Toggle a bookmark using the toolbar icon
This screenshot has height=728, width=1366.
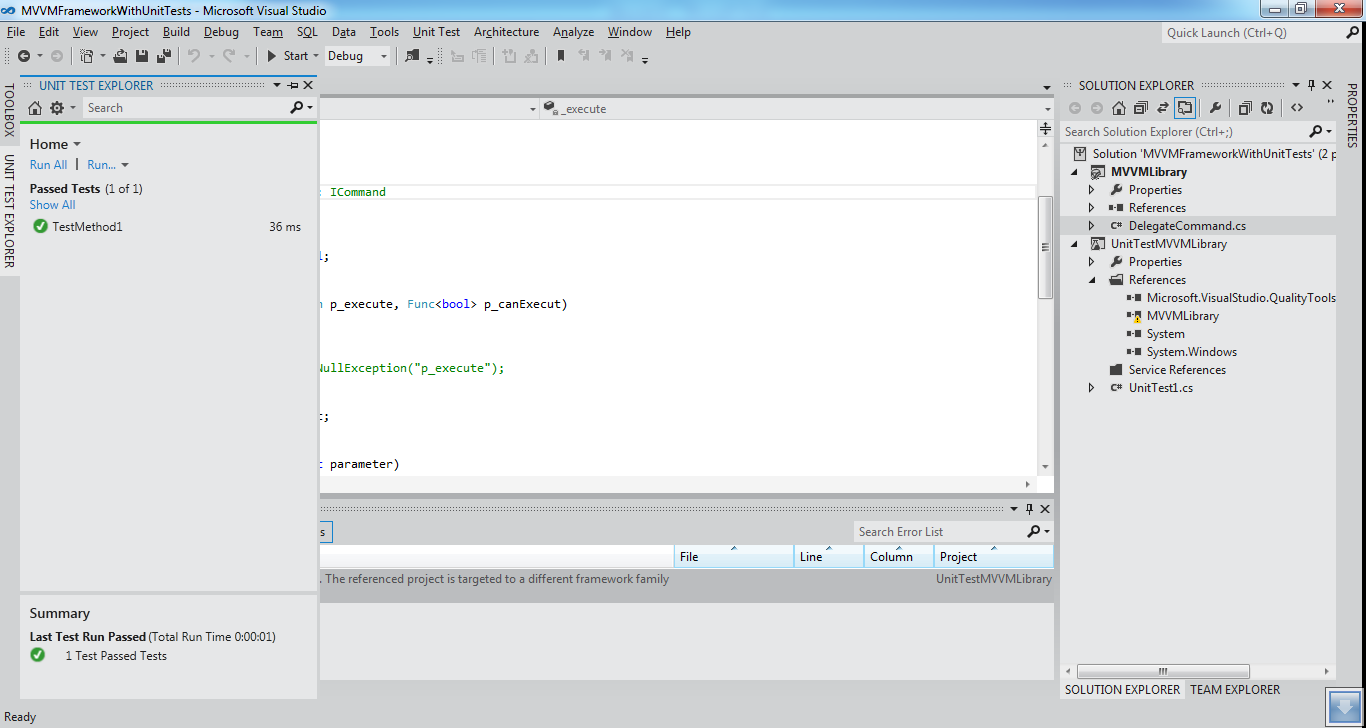[560, 56]
